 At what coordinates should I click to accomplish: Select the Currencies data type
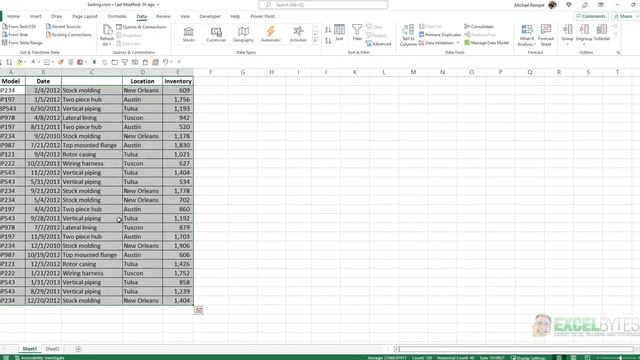[216, 34]
